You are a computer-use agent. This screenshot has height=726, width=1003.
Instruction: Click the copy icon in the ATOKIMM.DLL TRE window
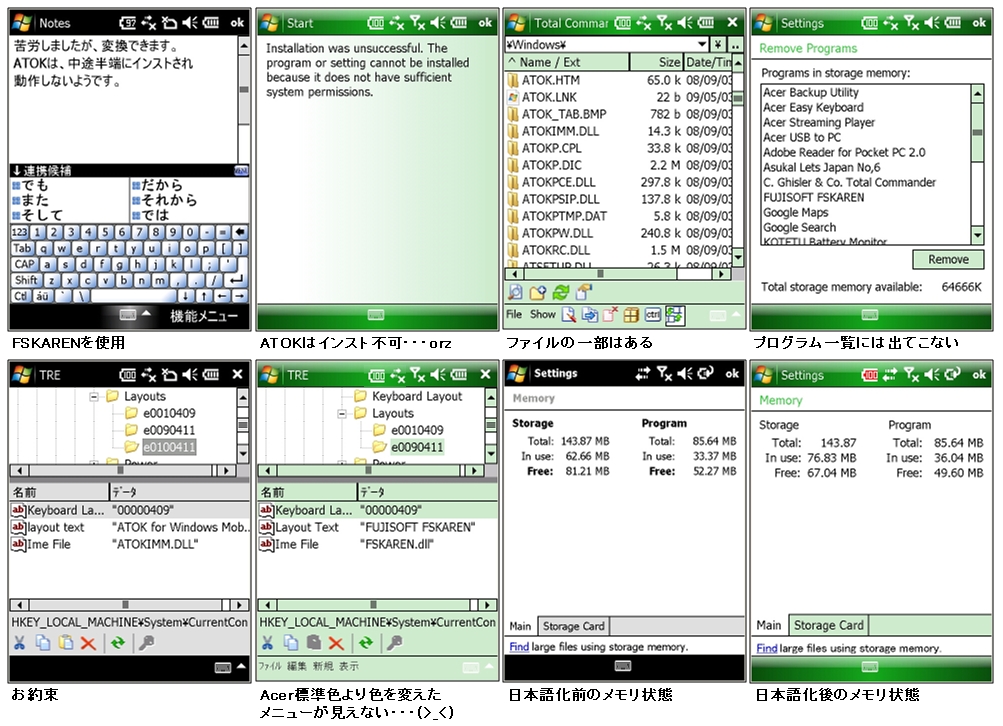43,643
